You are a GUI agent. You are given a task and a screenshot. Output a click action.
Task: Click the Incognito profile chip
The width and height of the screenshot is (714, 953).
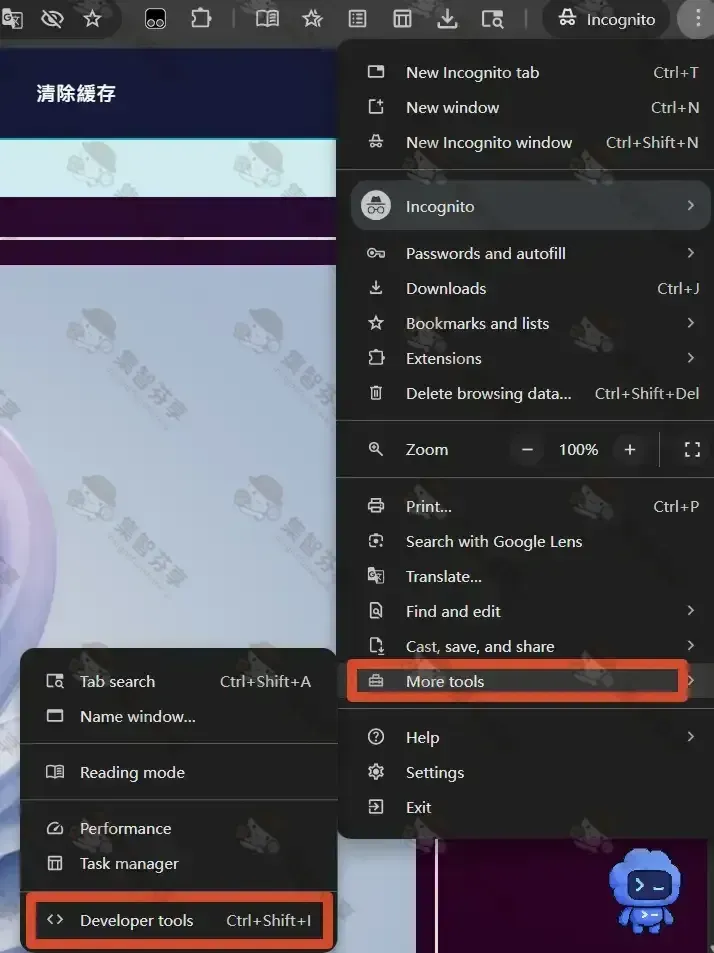(606, 19)
